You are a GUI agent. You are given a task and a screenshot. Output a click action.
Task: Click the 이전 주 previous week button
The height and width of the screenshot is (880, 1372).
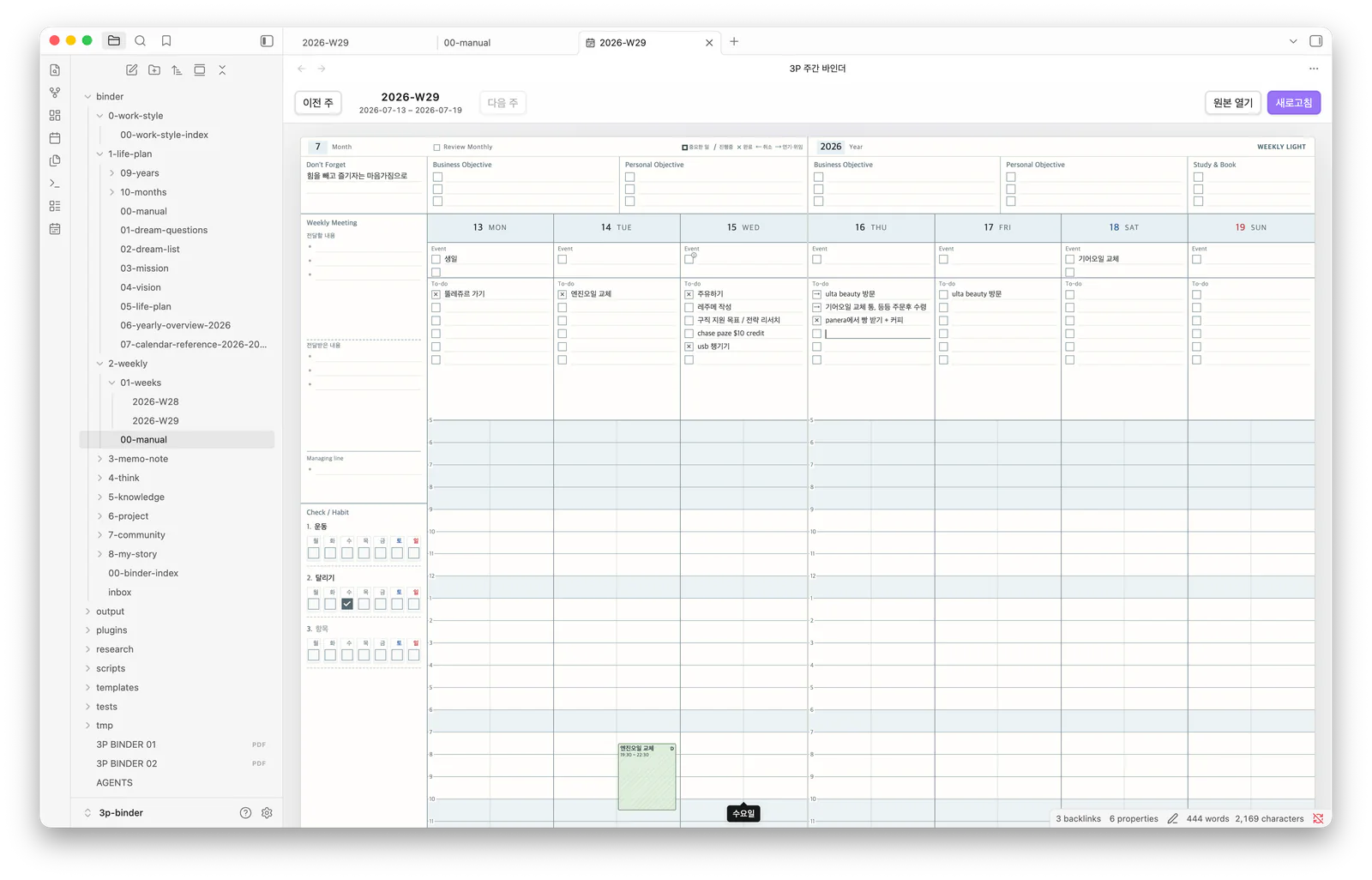click(318, 103)
